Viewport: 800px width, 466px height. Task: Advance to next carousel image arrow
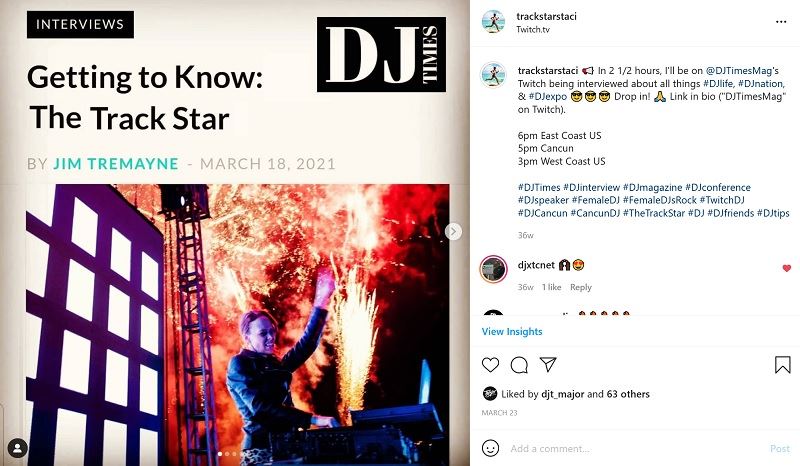[x=453, y=231]
